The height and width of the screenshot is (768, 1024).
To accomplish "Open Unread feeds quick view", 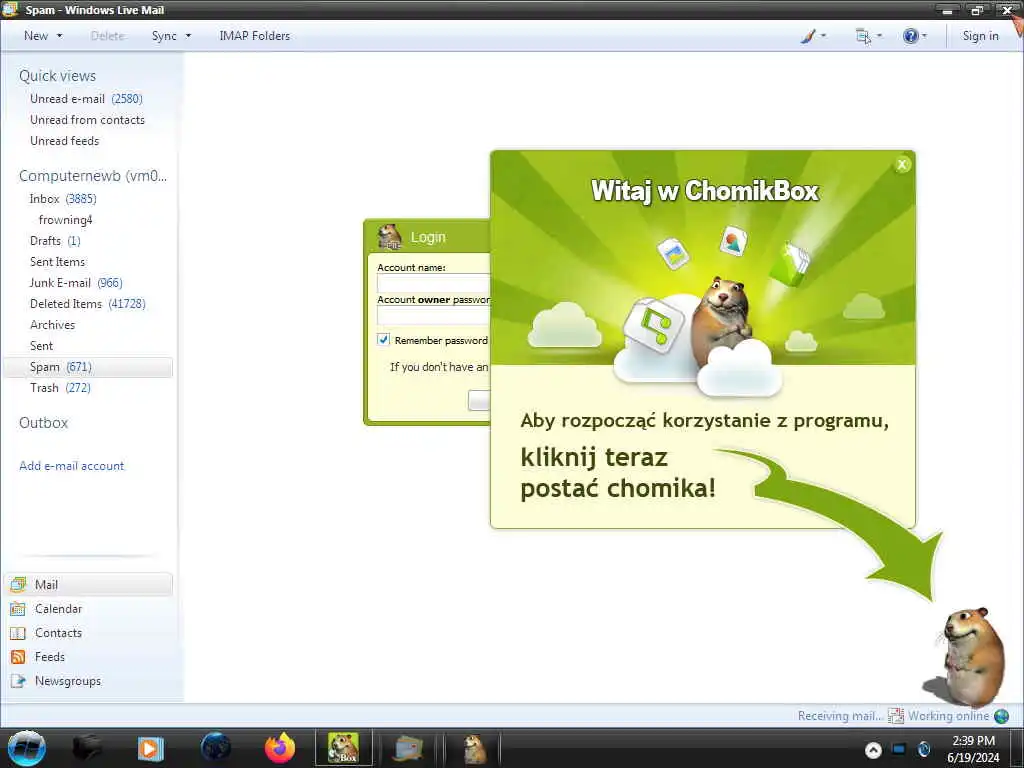I will 65,140.
